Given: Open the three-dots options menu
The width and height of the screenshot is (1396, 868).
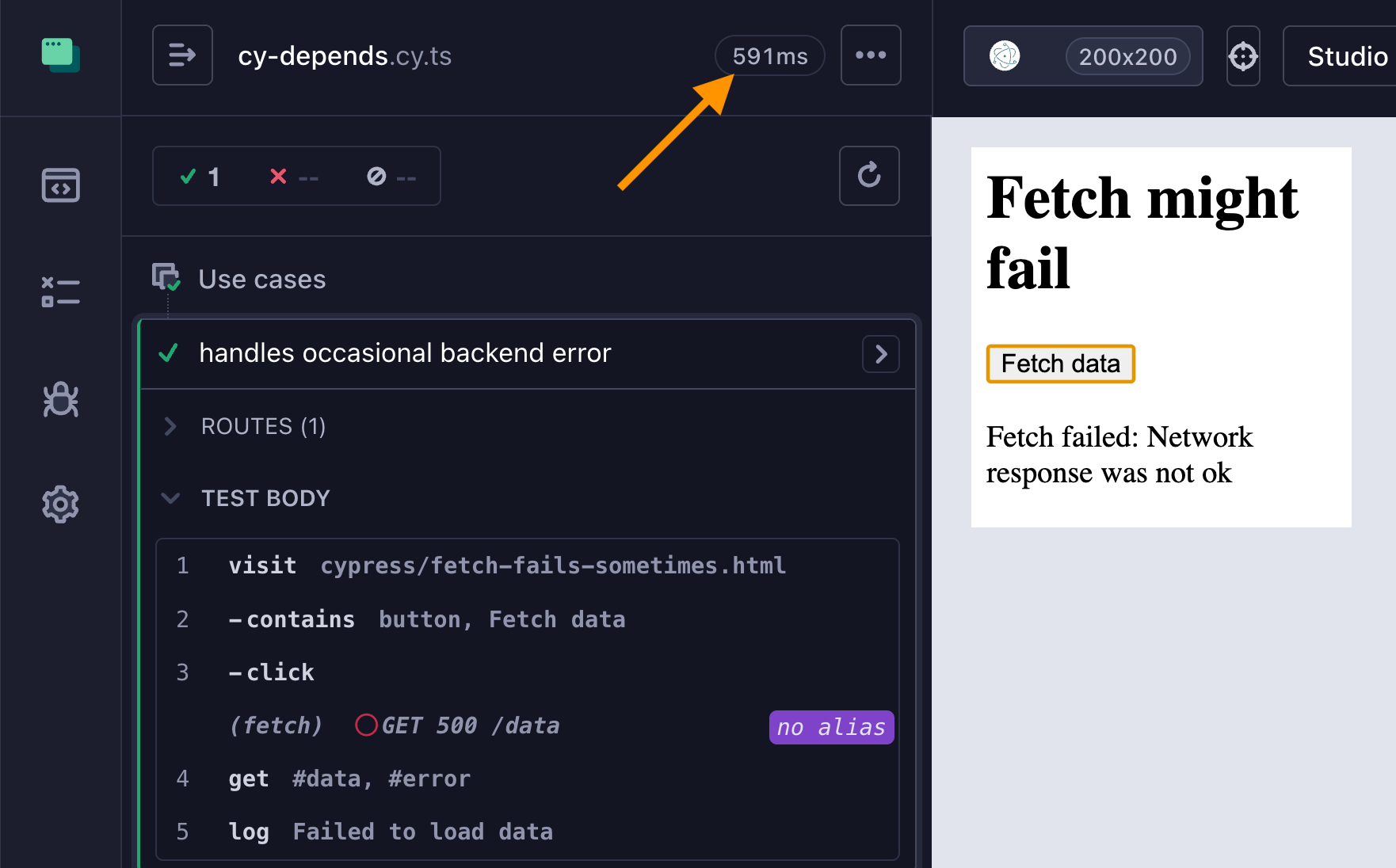Looking at the screenshot, I should pyautogui.click(x=871, y=55).
